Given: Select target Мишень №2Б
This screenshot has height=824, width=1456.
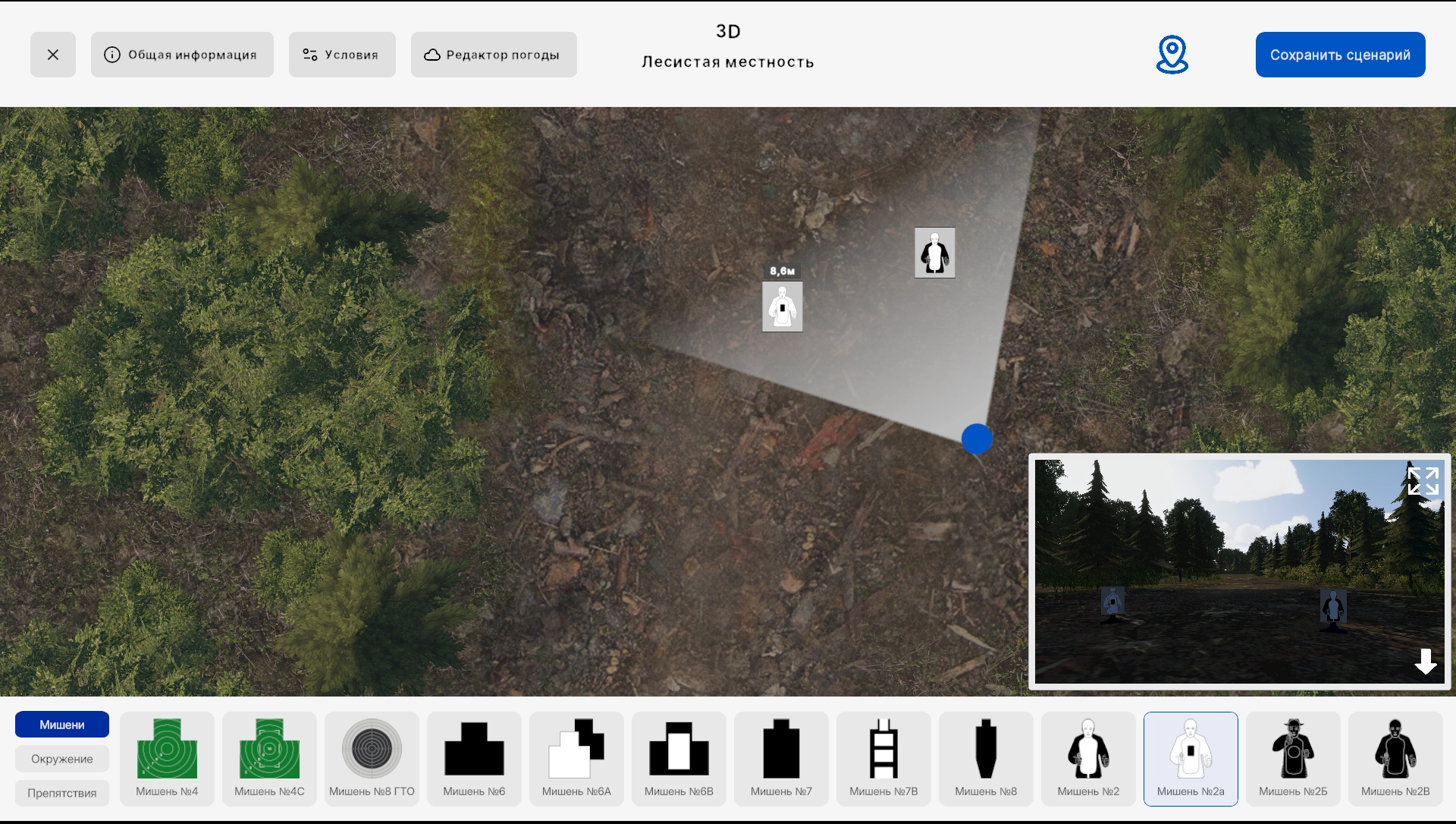Looking at the screenshot, I should pos(1293,759).
